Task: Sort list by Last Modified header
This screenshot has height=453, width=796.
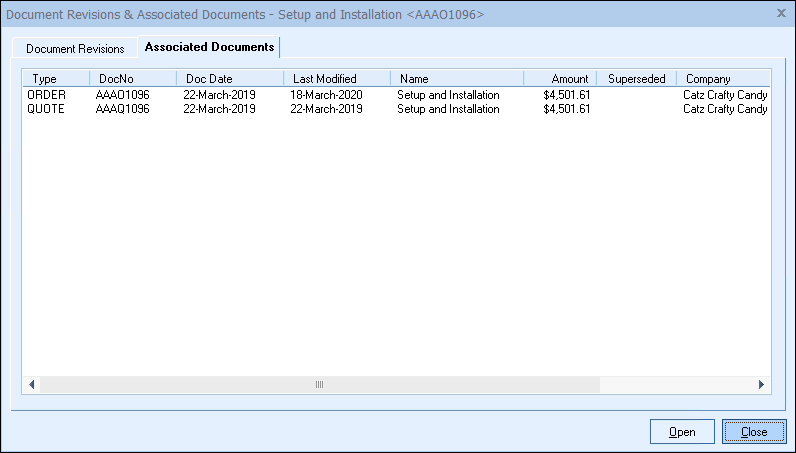Action: coord(324,78)
